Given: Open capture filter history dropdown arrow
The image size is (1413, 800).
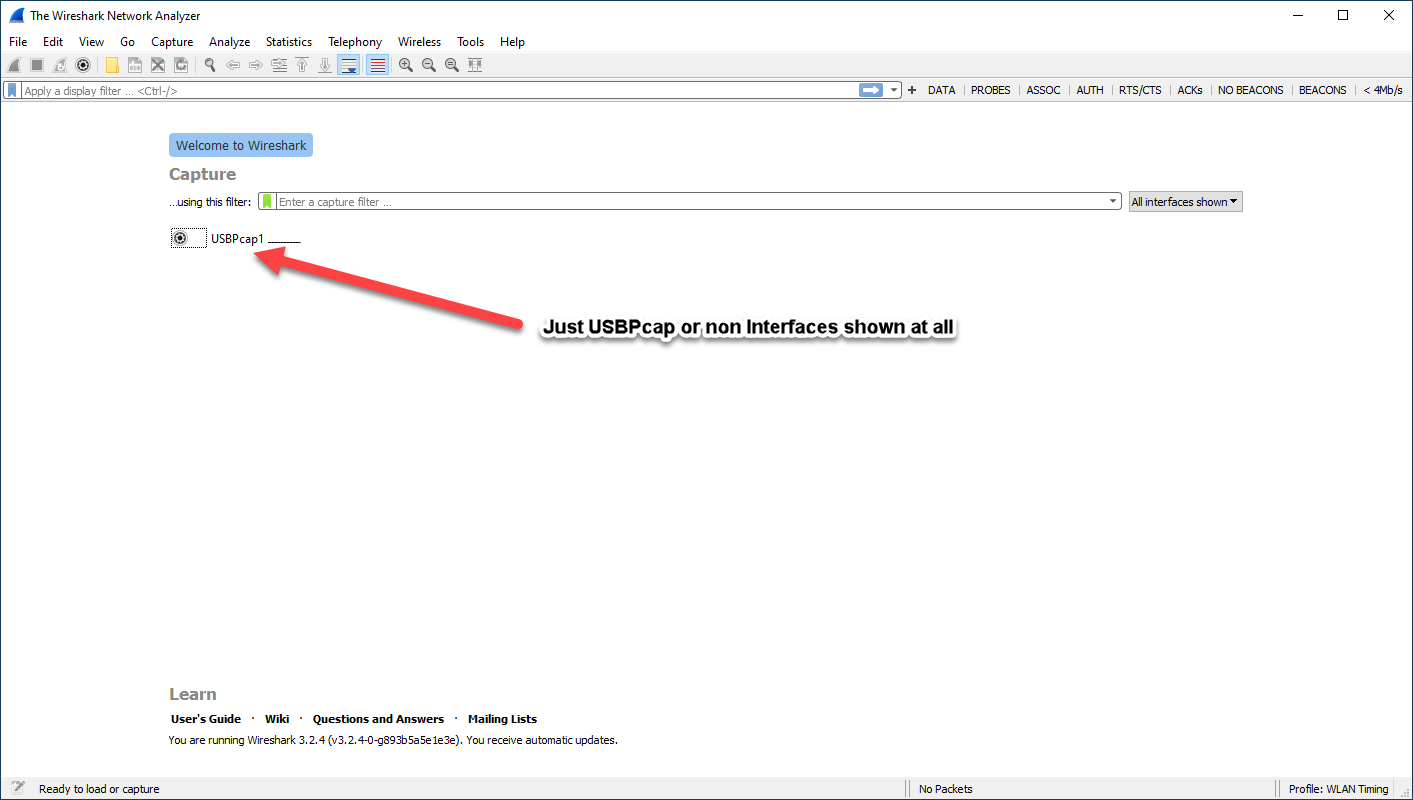Looking at the screenshot, I should tap(1113, 202).
